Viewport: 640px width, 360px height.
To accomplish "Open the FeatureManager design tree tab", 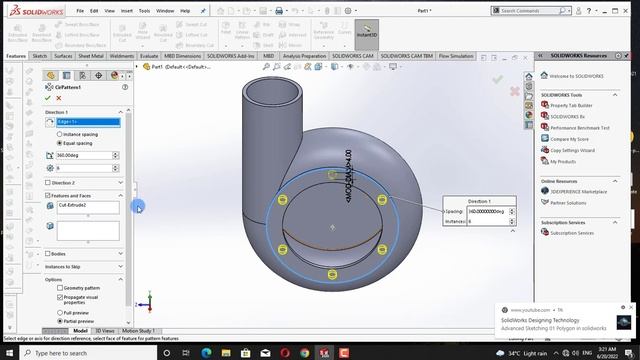I will (51, 76).
